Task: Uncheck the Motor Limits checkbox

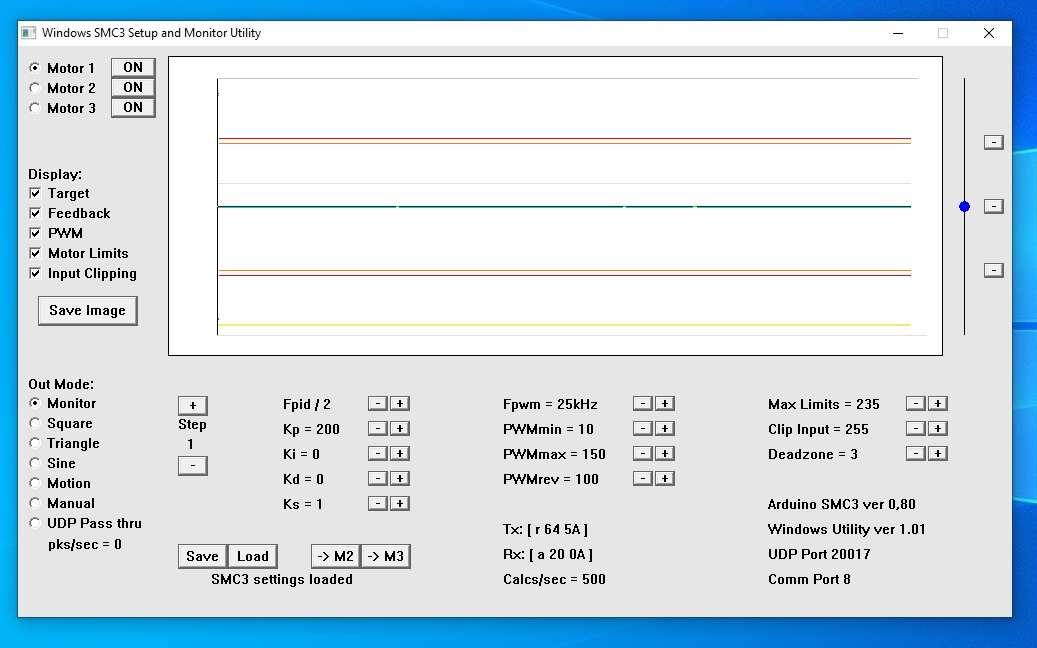Action: coord(35,253)
